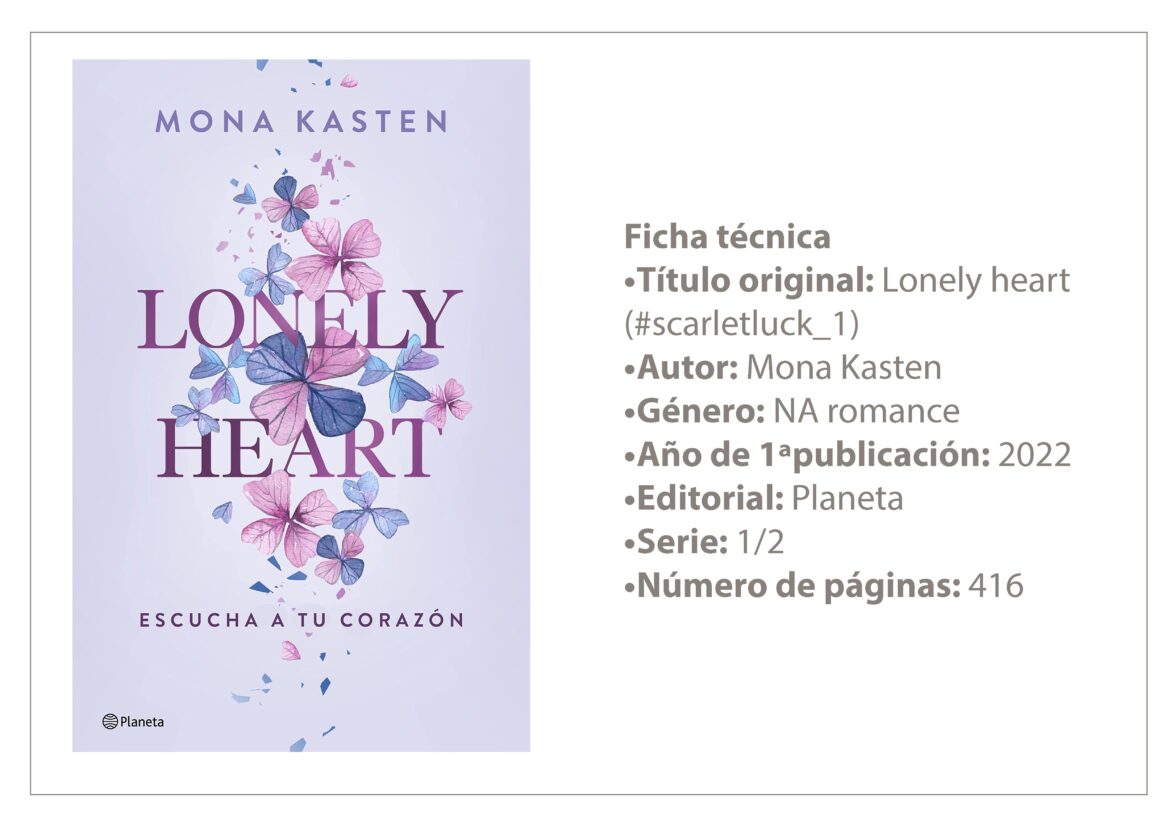
Task: Click the word LONELY on the cover
Action: pyautogui.click(x=300, y=320)
